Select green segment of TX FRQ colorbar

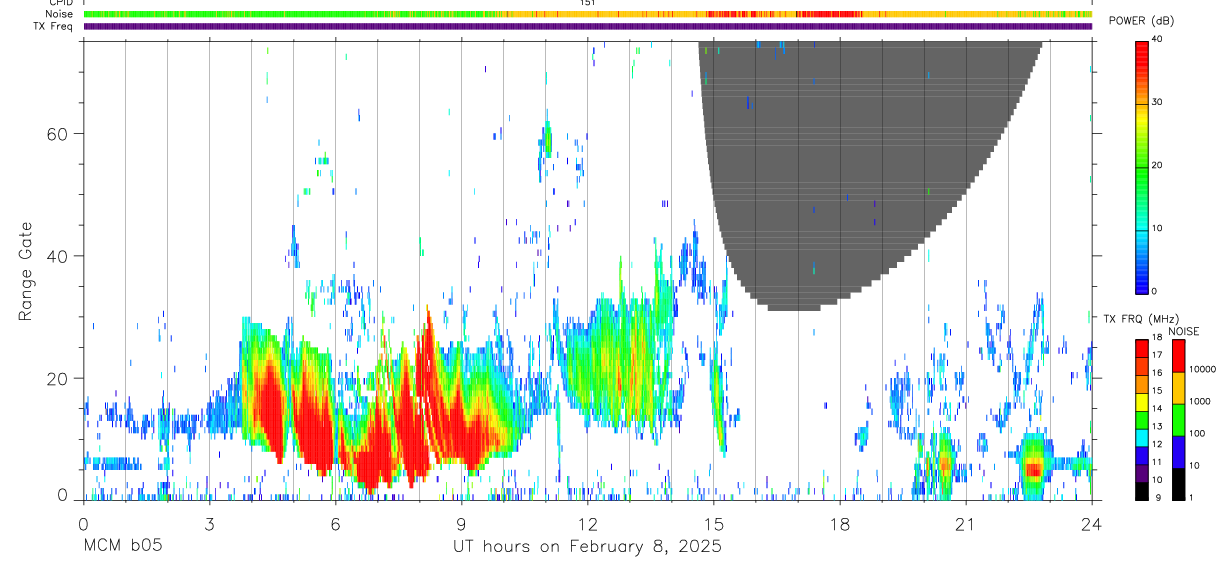pyautogui.click(x=1142, y=420)
